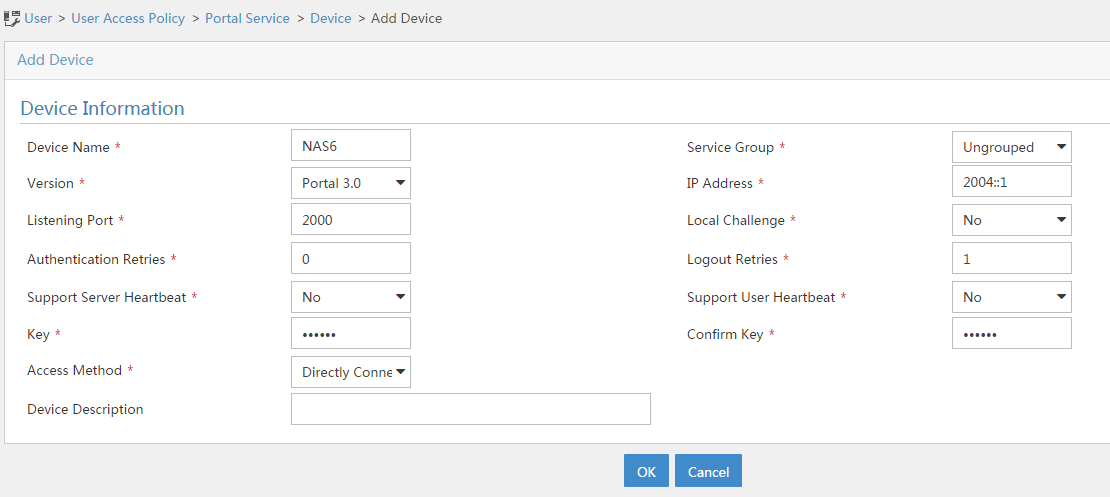The width and height of the screenshot is (1110, 497).
Task: Click the Authentication Retries label
Action: [x=96, y=259]
